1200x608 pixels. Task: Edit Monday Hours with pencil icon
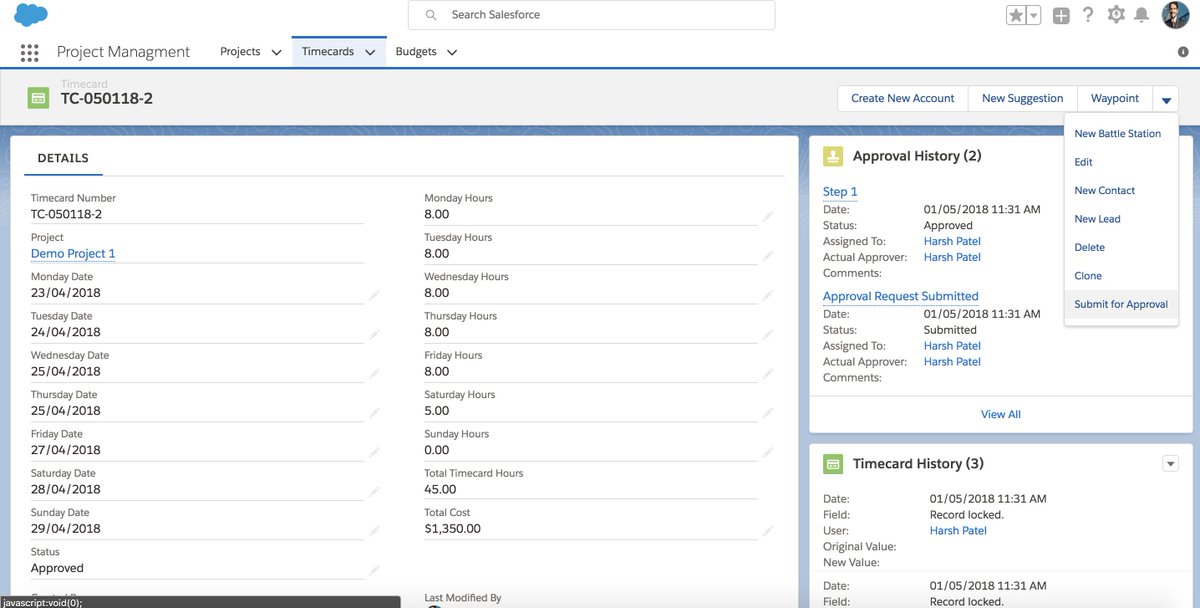[x=768, y=216]
